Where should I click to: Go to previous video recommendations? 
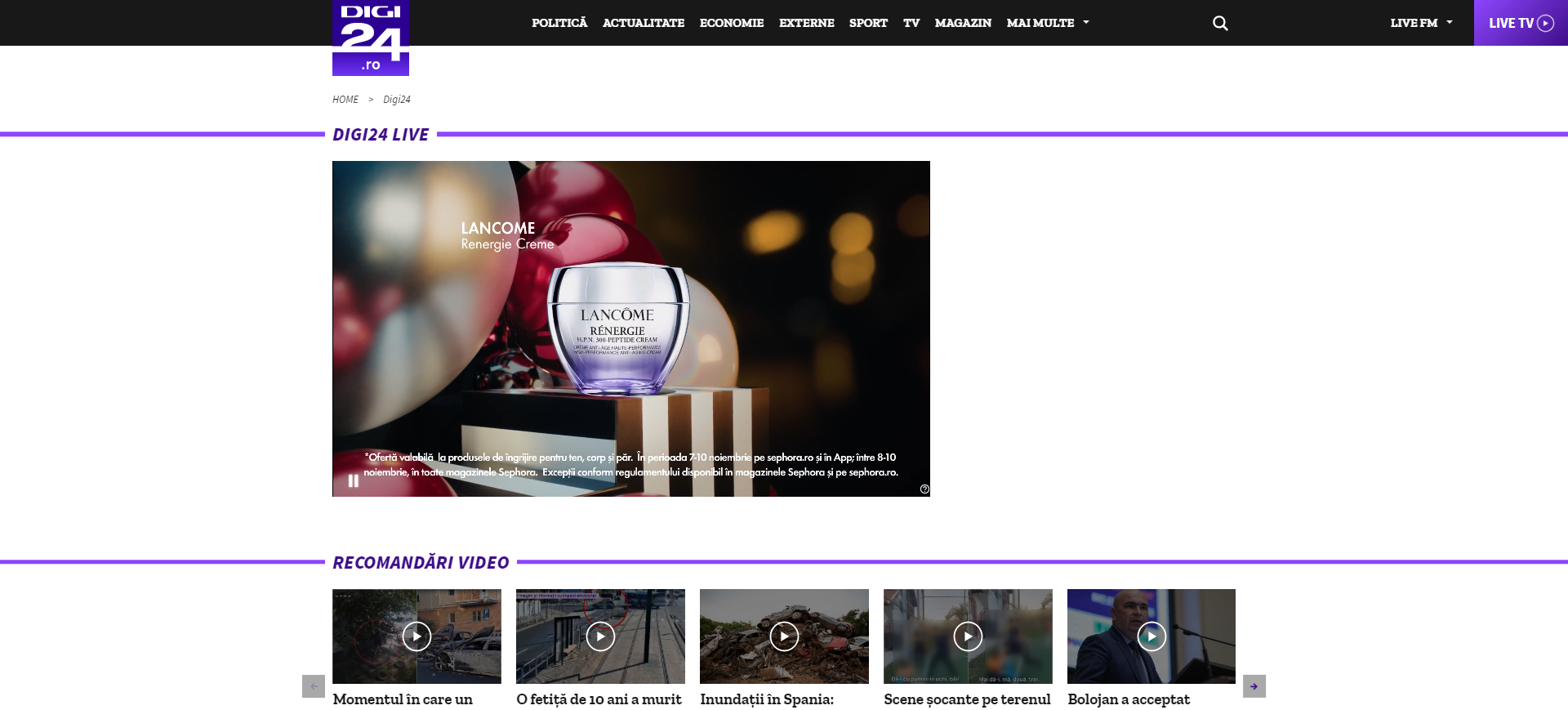point(314,686)
